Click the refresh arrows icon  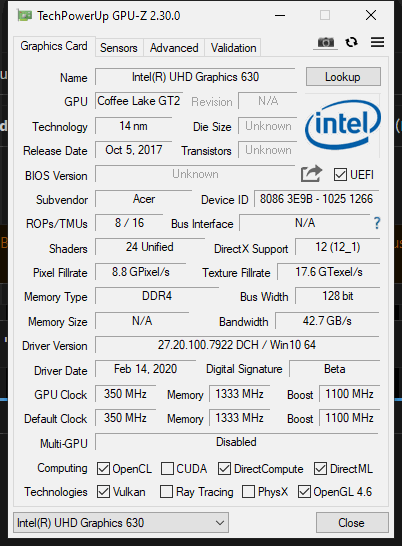[351, 42]
